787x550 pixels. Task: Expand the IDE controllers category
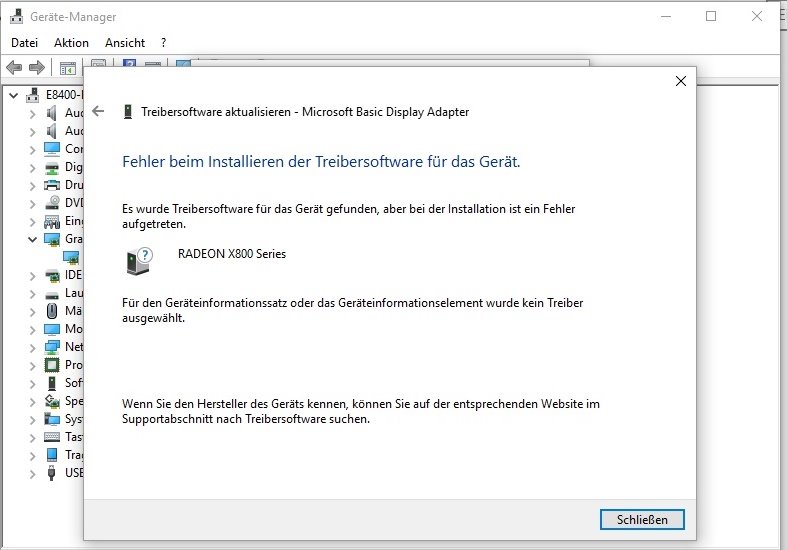[x=33, y=277]
